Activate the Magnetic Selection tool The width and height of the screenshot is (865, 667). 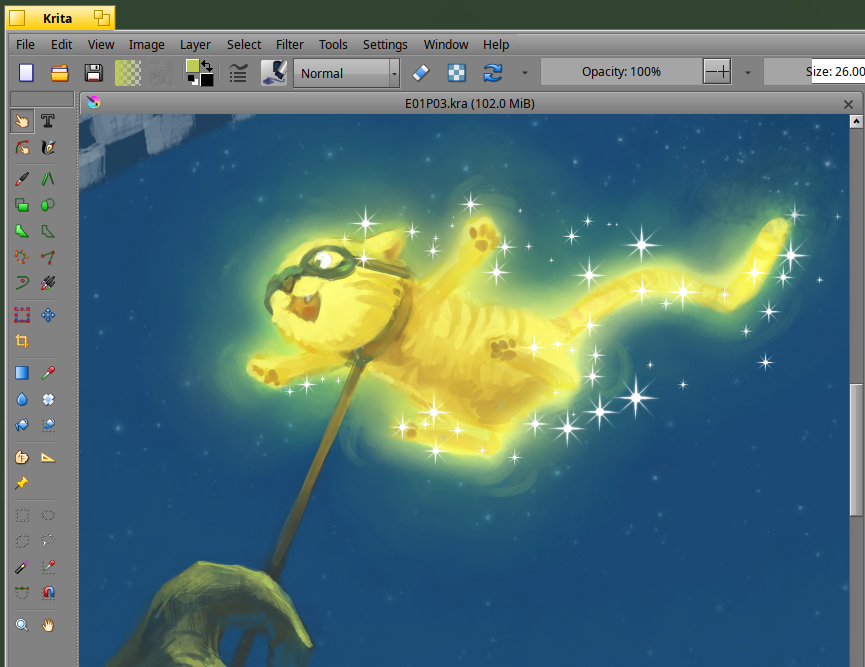coord(48,593)
